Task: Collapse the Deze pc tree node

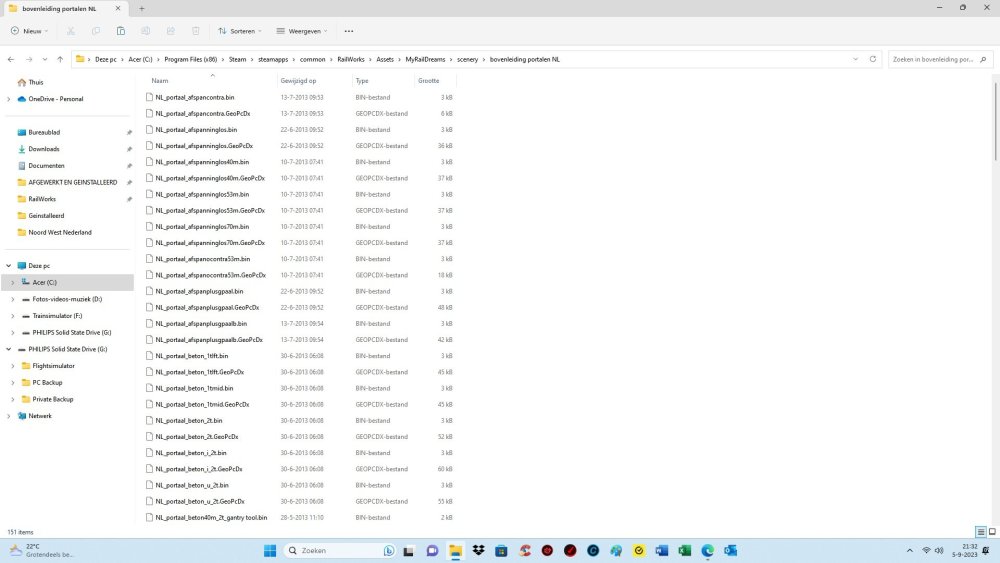Action: tap(9, 266)
